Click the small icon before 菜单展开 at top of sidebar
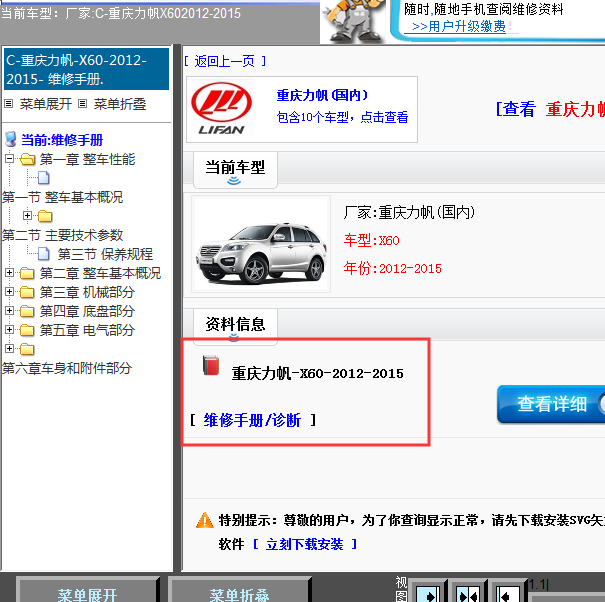Image resolution: width=605 pixels, height=602 pixels. tap(8, 104)
